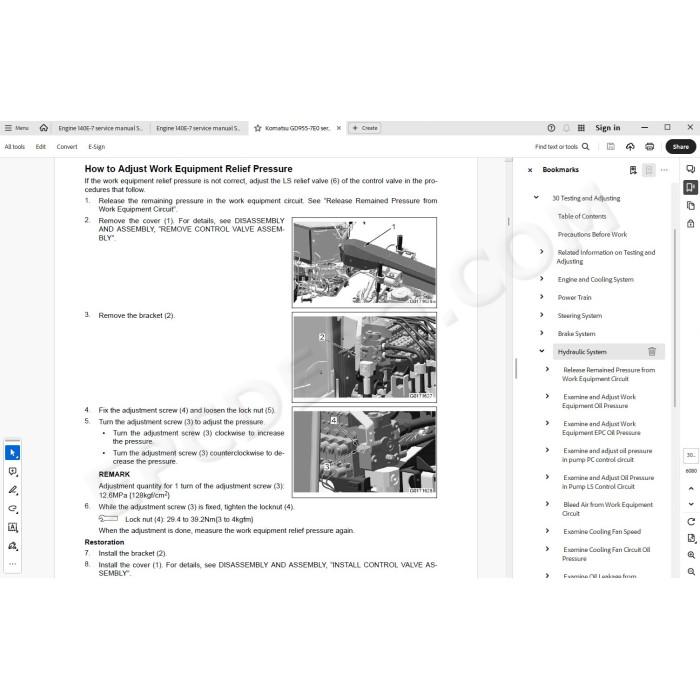Click the Create new tab button
This screenshot has height=700, width=700.
tap(365, 128)
